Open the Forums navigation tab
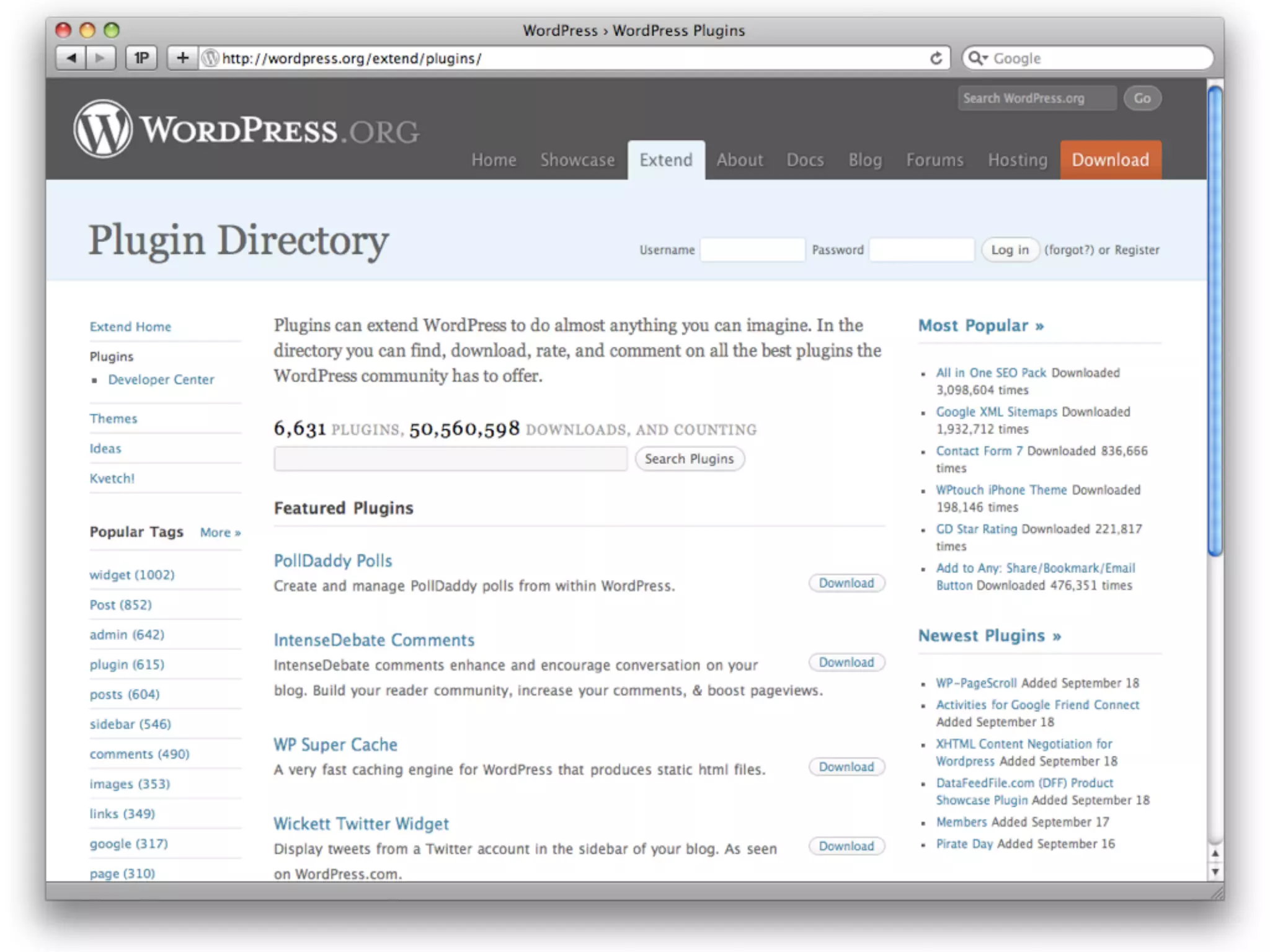This screenshot has height=952, width=1270. point(935,160)
